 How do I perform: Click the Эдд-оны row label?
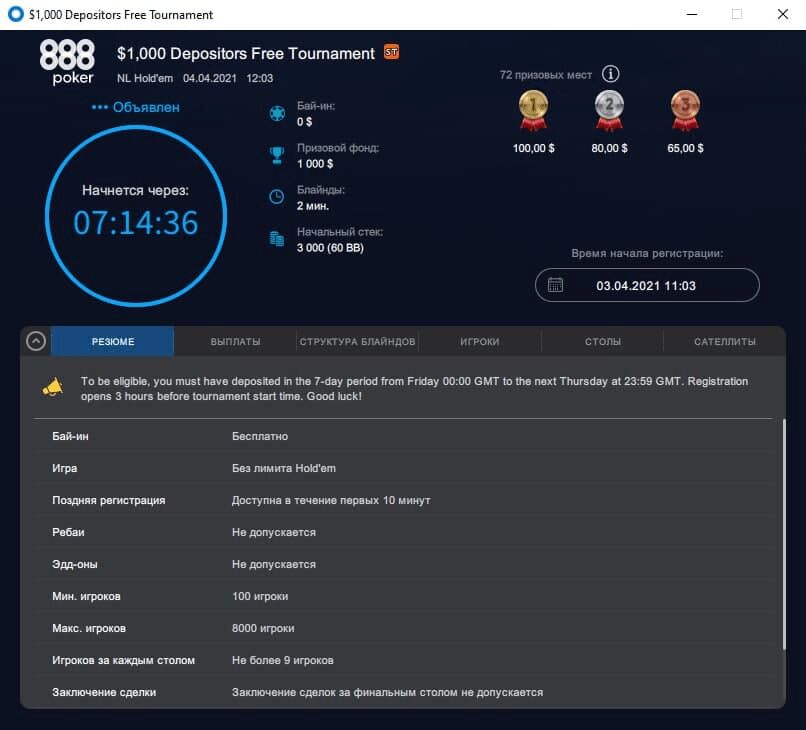tap(75, 564)
